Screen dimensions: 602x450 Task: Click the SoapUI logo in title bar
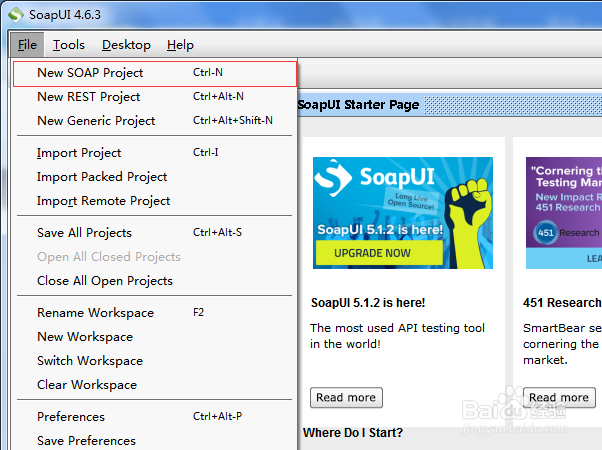[x=16, y=15]
